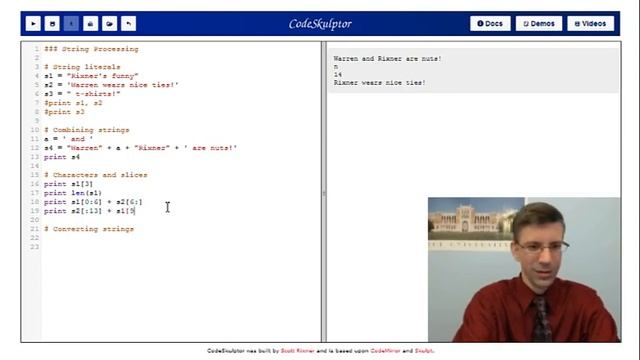Click the line s2 = 'Warren wears nice ties!'
This screenshot has height=360, width=640.
[x=111, y=85]
